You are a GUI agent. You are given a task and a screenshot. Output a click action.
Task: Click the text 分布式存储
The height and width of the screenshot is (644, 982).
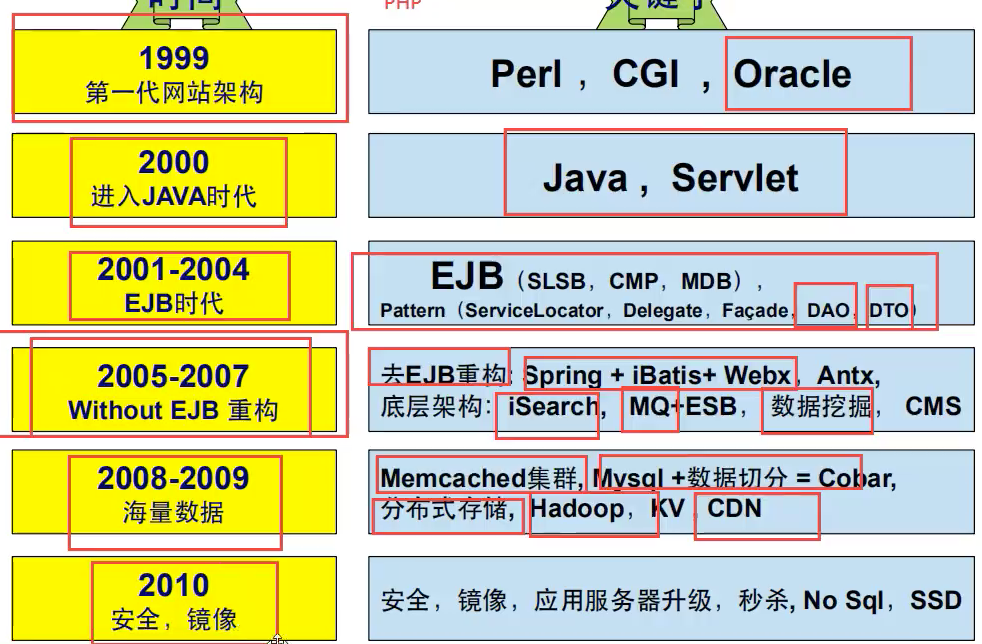(x=444, y=509)
